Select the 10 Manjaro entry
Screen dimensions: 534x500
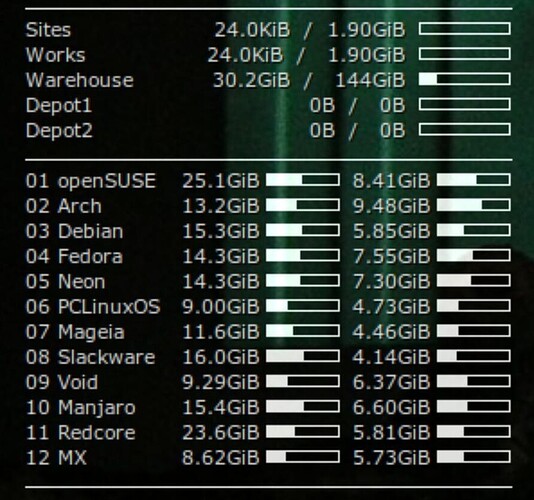pos(81,407)
